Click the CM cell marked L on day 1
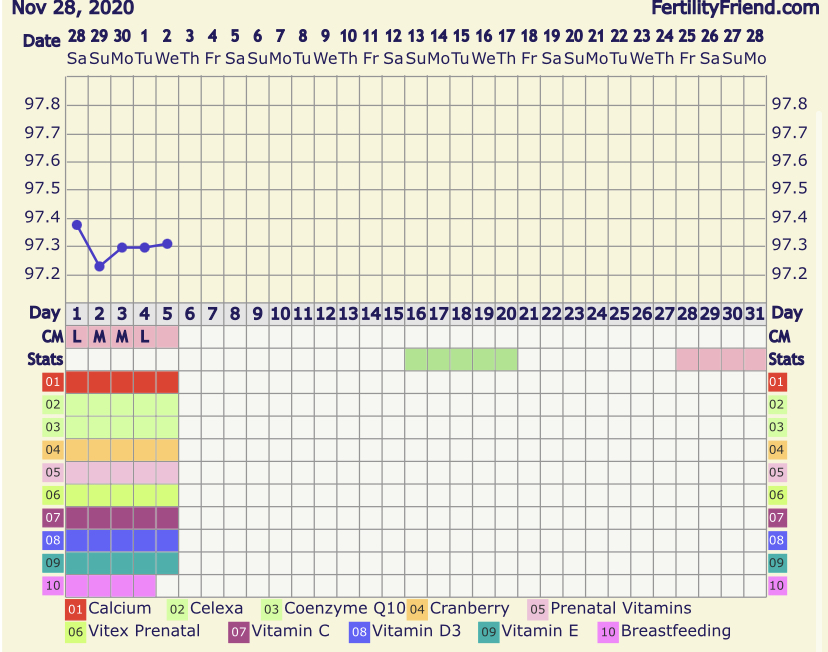The image size is (828, 652). tap(77, 337)
